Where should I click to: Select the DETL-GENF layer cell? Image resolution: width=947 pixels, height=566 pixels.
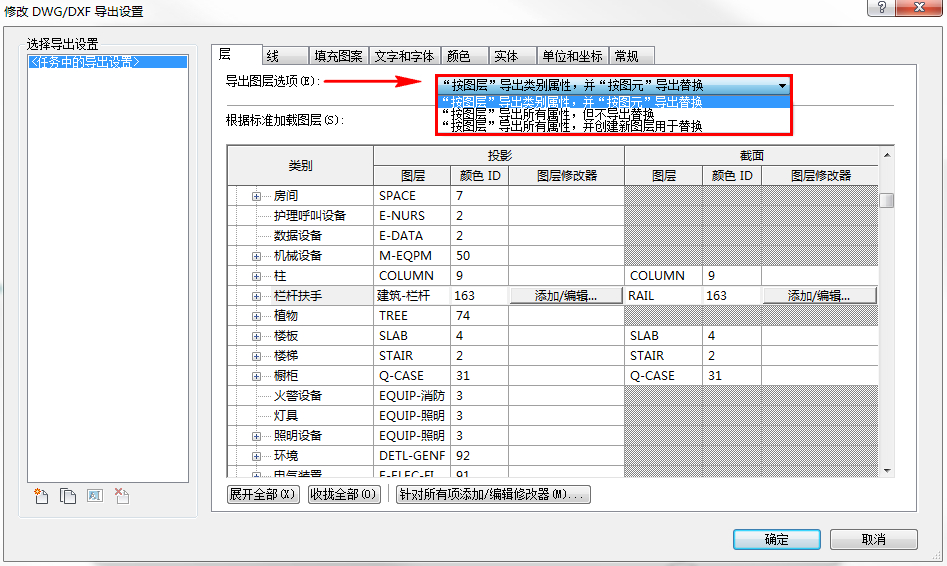(412, 455)
